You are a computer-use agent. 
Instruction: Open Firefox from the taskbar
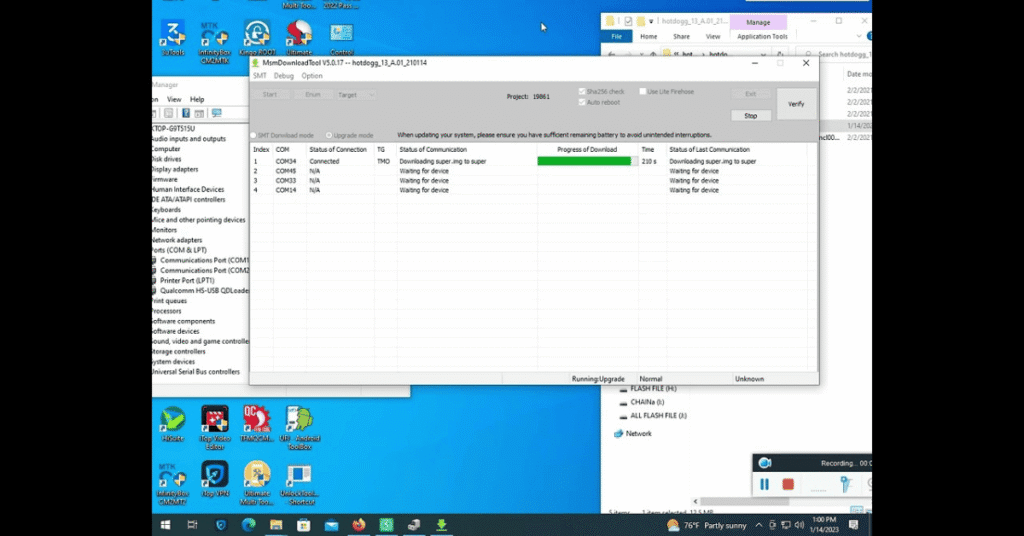point(359,525)
